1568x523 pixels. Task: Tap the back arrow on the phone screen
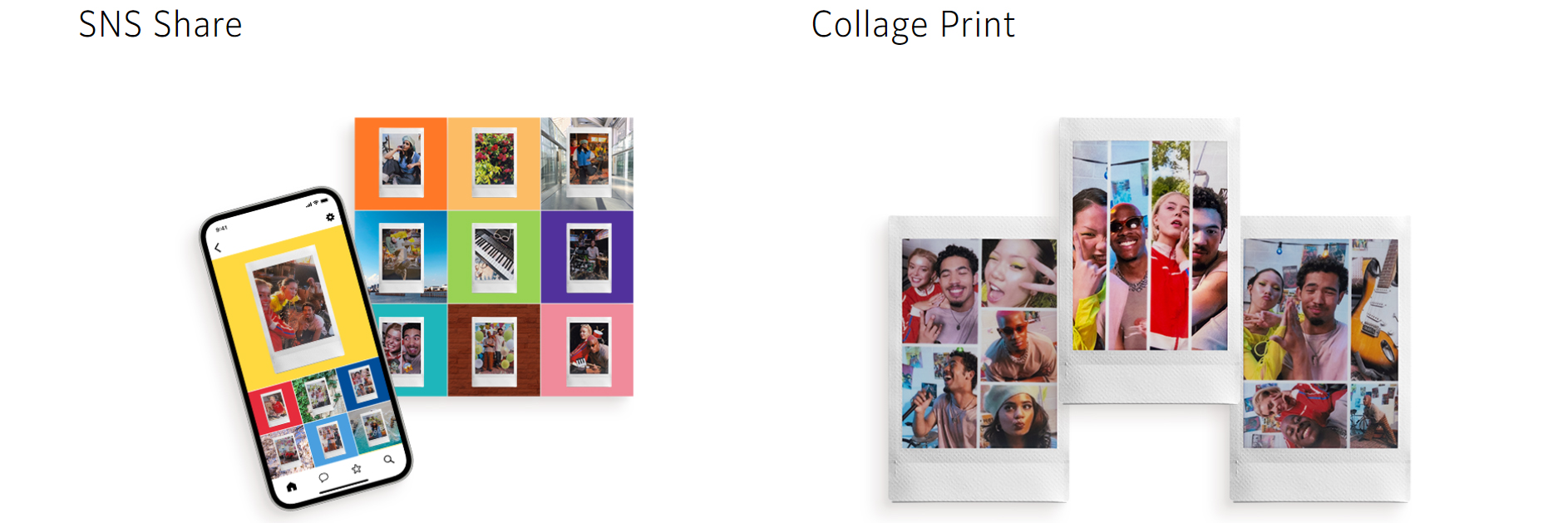(218, 248)
